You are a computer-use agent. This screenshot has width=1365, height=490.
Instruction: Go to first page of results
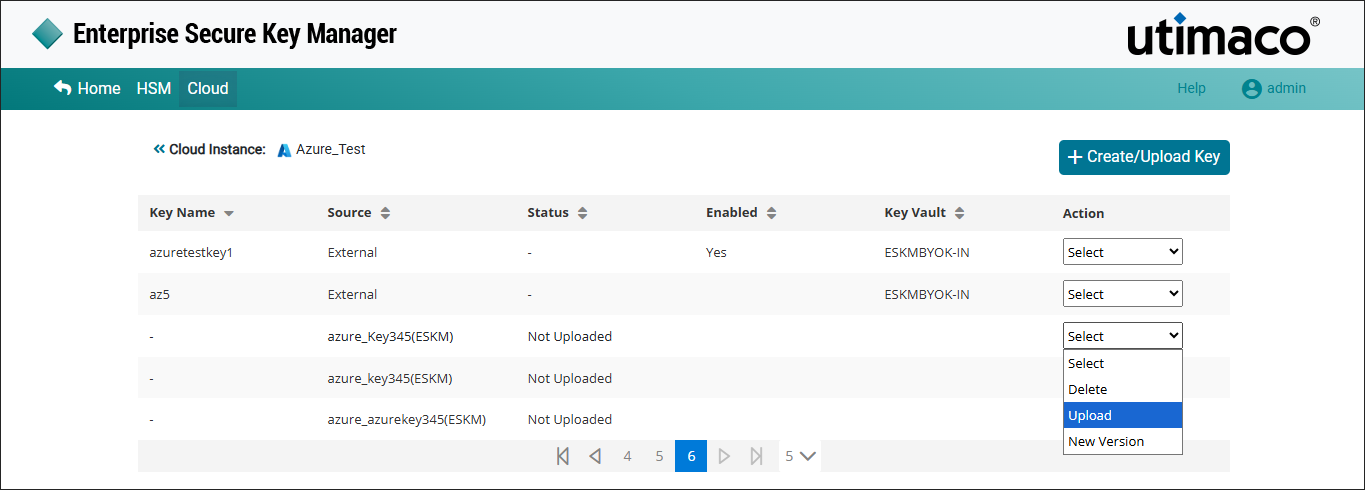[x=562, y=456]
